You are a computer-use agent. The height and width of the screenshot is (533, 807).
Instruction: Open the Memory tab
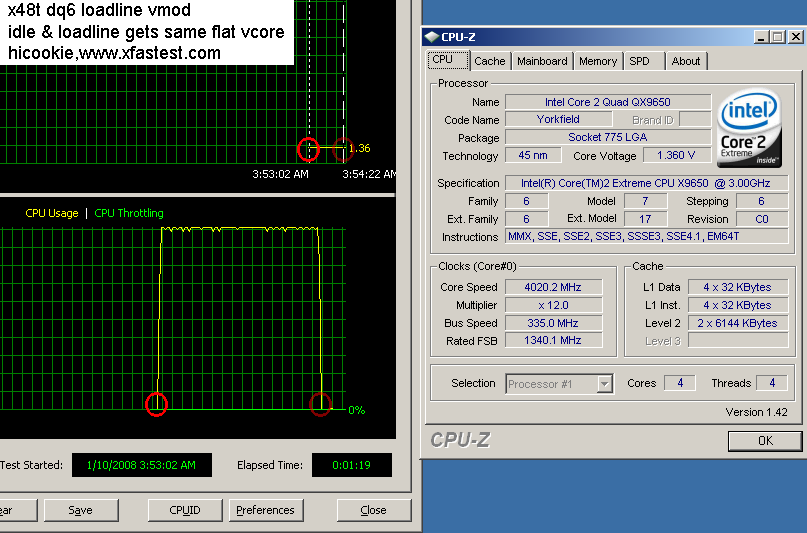click(x=598, y=61)
